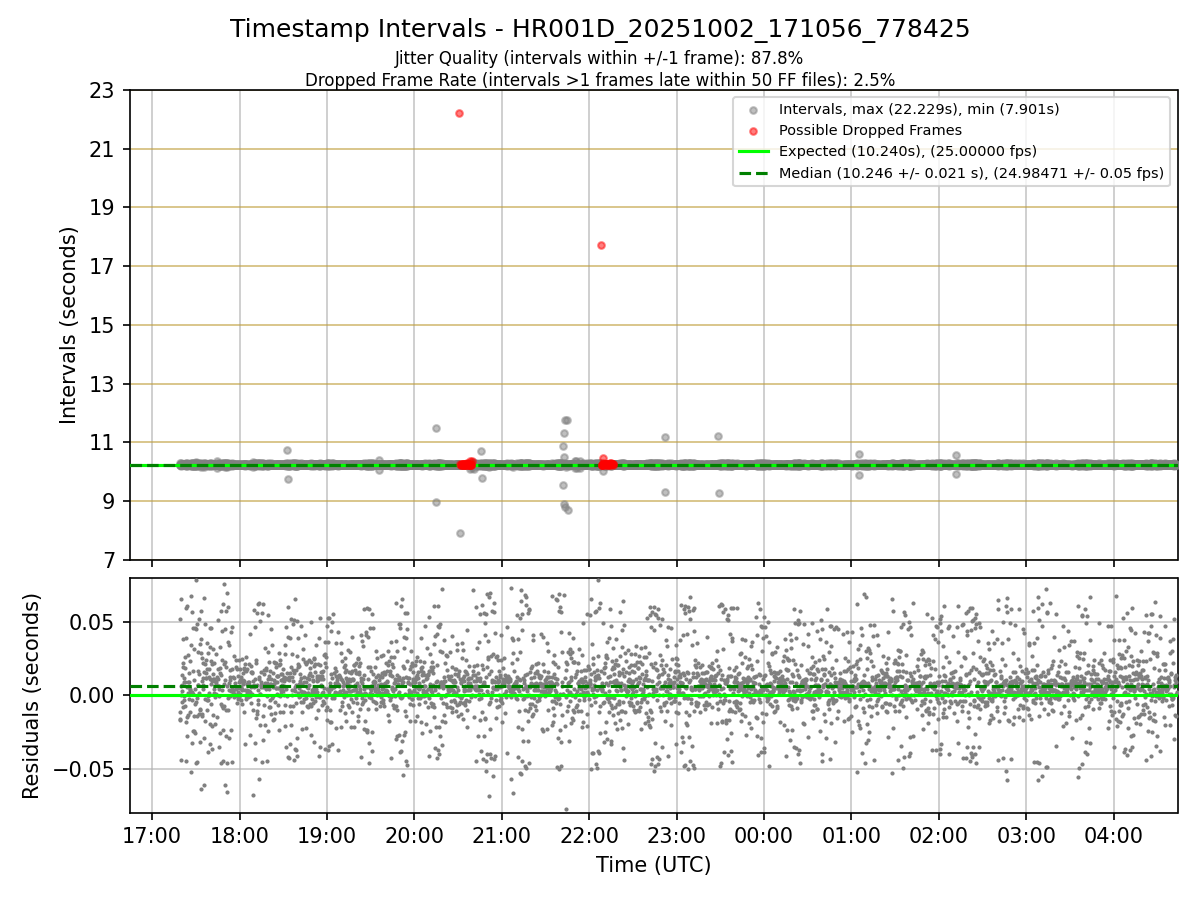This screenshot has width=1200, height=900.
Task: Click the y-axis tick label '23'
Action: (x=103, y=91)
